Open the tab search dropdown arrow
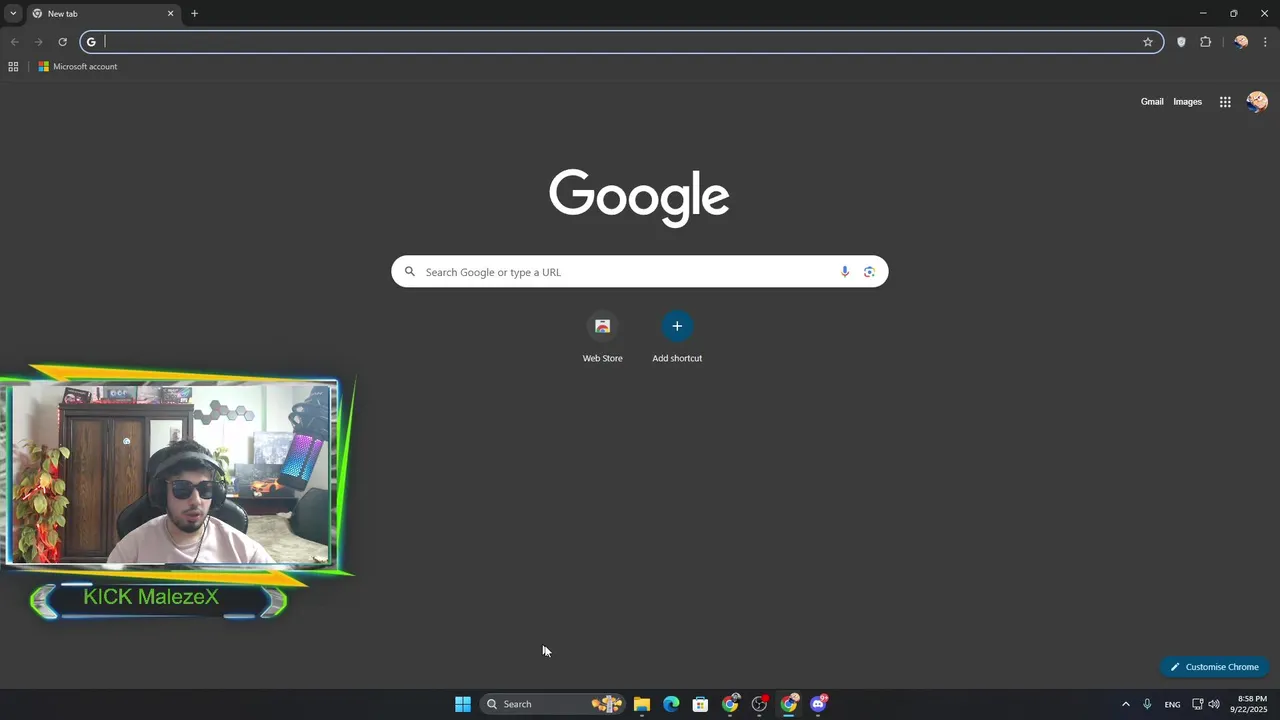This screenshot has width=1280, height=720. [13, 13]
